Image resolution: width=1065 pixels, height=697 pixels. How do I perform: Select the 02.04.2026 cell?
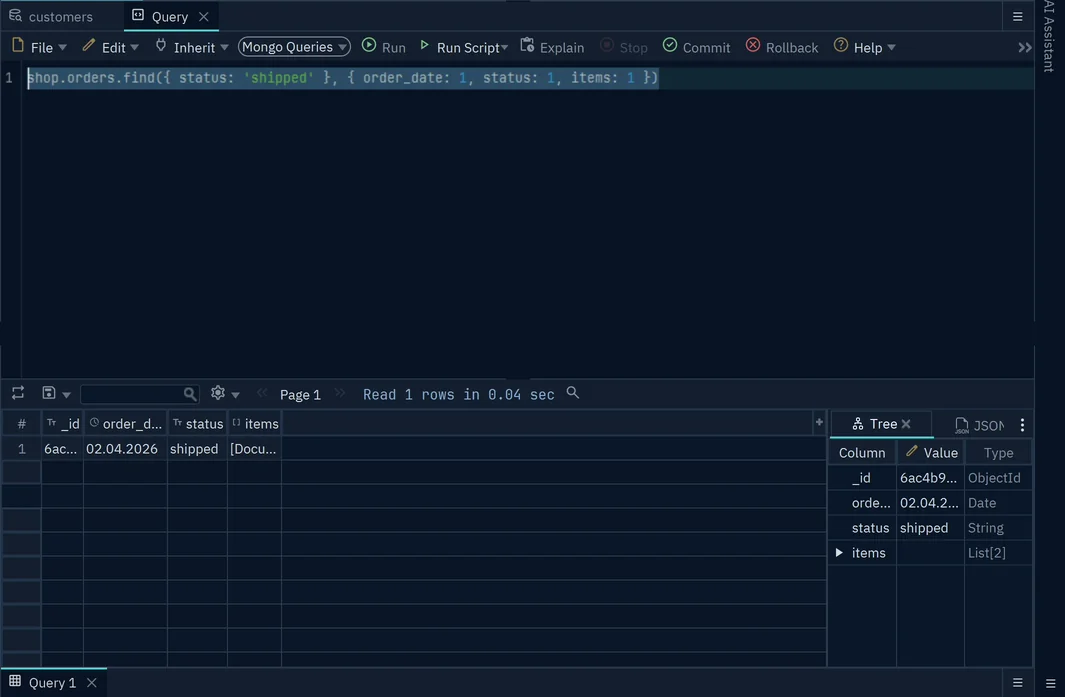coord(125,449)
